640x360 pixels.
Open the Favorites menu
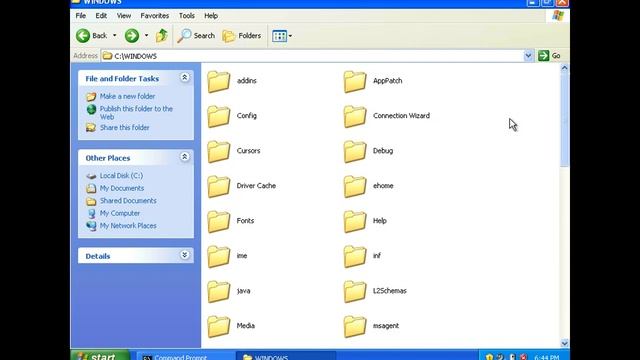click(x=155, y=16)
